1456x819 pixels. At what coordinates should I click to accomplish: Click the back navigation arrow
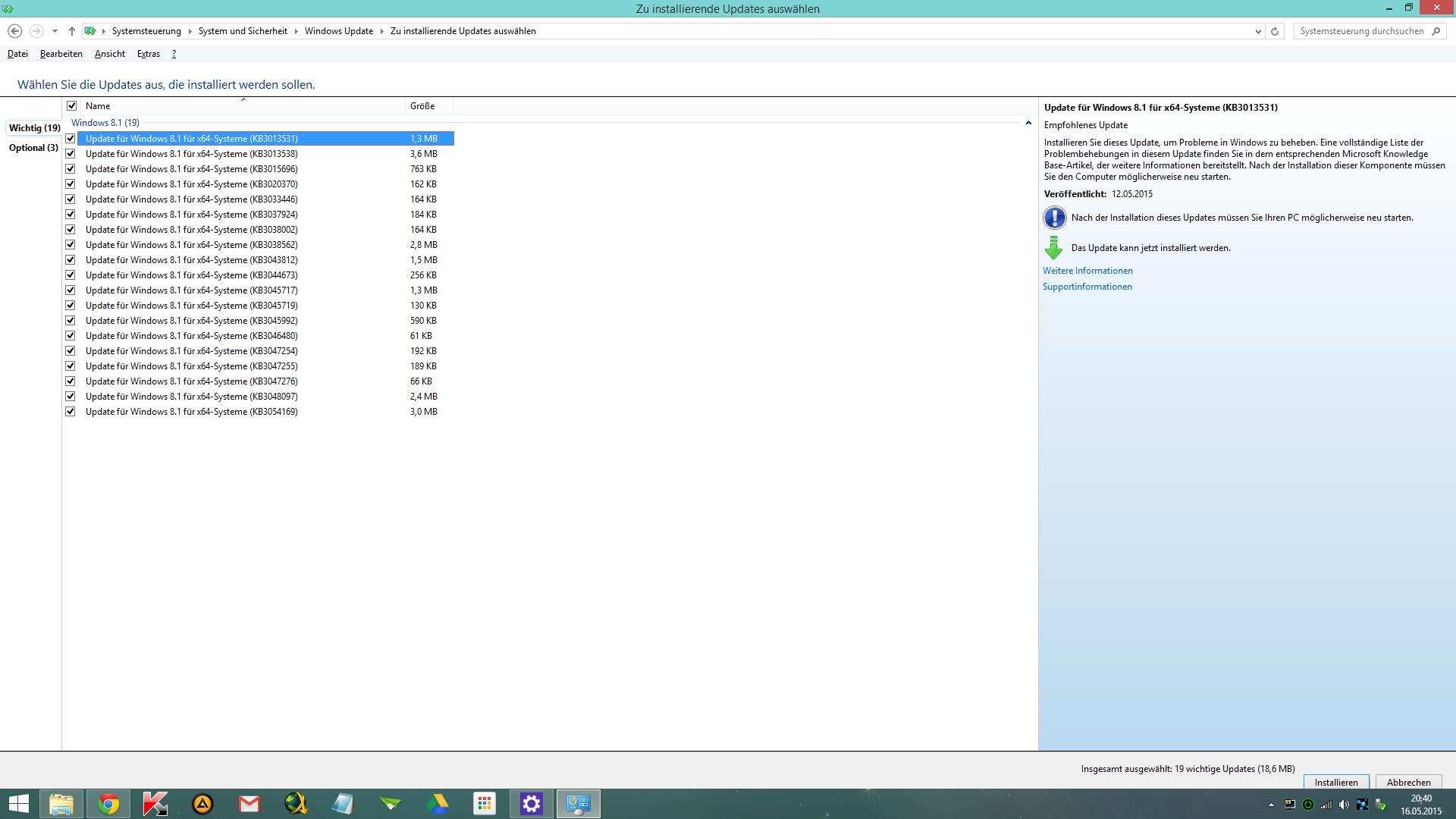tap(14, 31)
